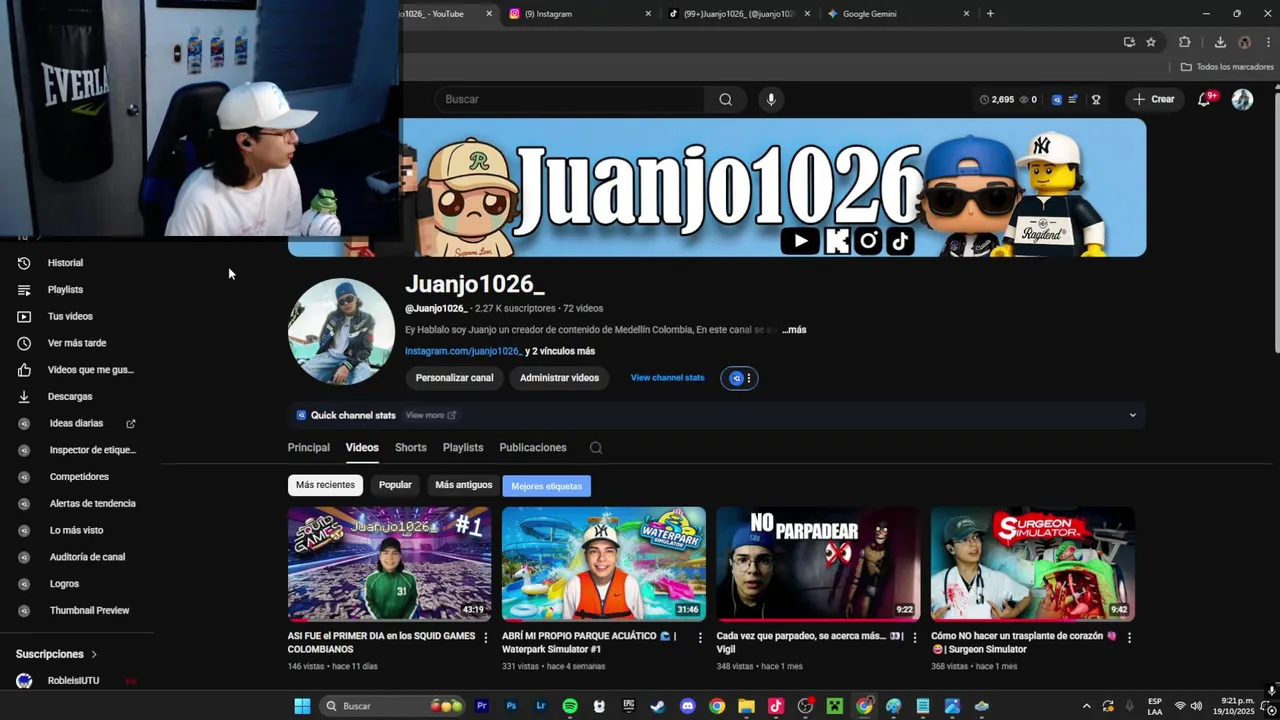Image resolution: width=1280 pixels, height=720 pixels.
Task: Open the Waterpark Simulator video thumbnail
Action: click(604, 564)
